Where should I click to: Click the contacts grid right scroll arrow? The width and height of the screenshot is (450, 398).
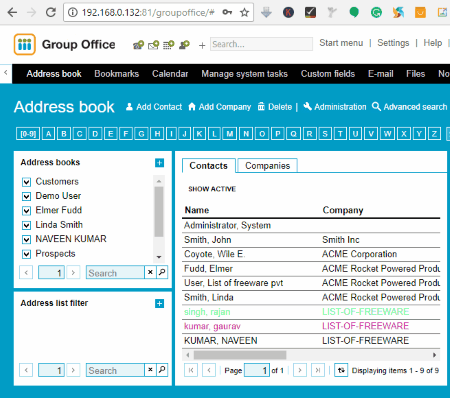(x=434, y=355)
